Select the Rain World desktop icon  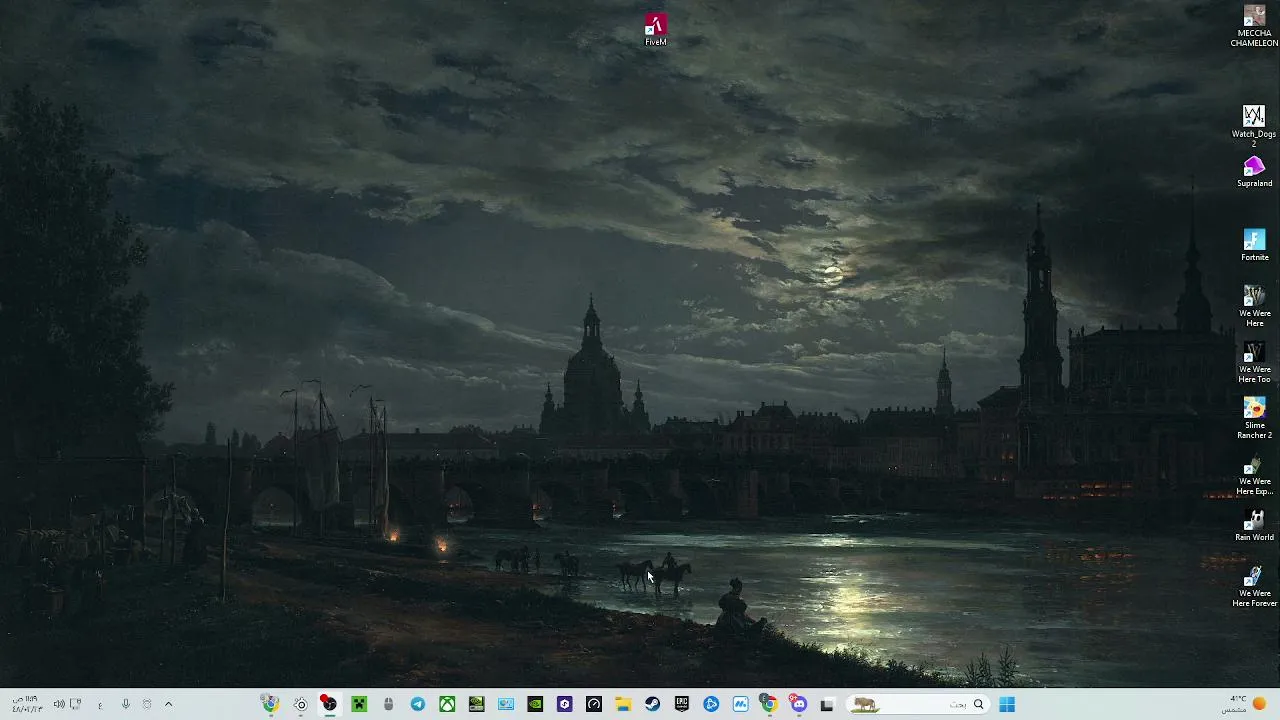(x=1254, y=526)
